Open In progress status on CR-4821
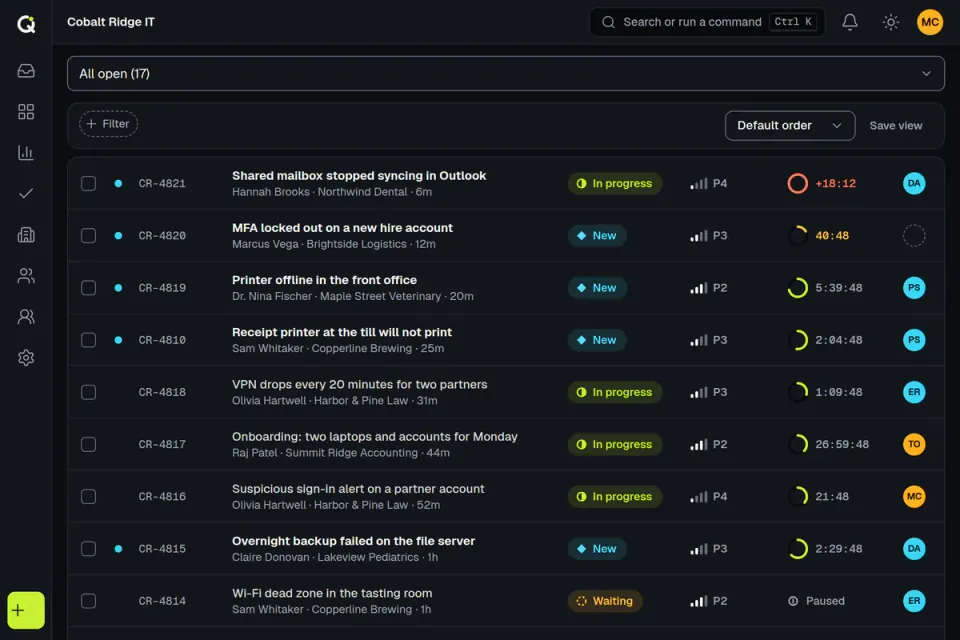Screen dimensions: 960x640 click(615, 183)
